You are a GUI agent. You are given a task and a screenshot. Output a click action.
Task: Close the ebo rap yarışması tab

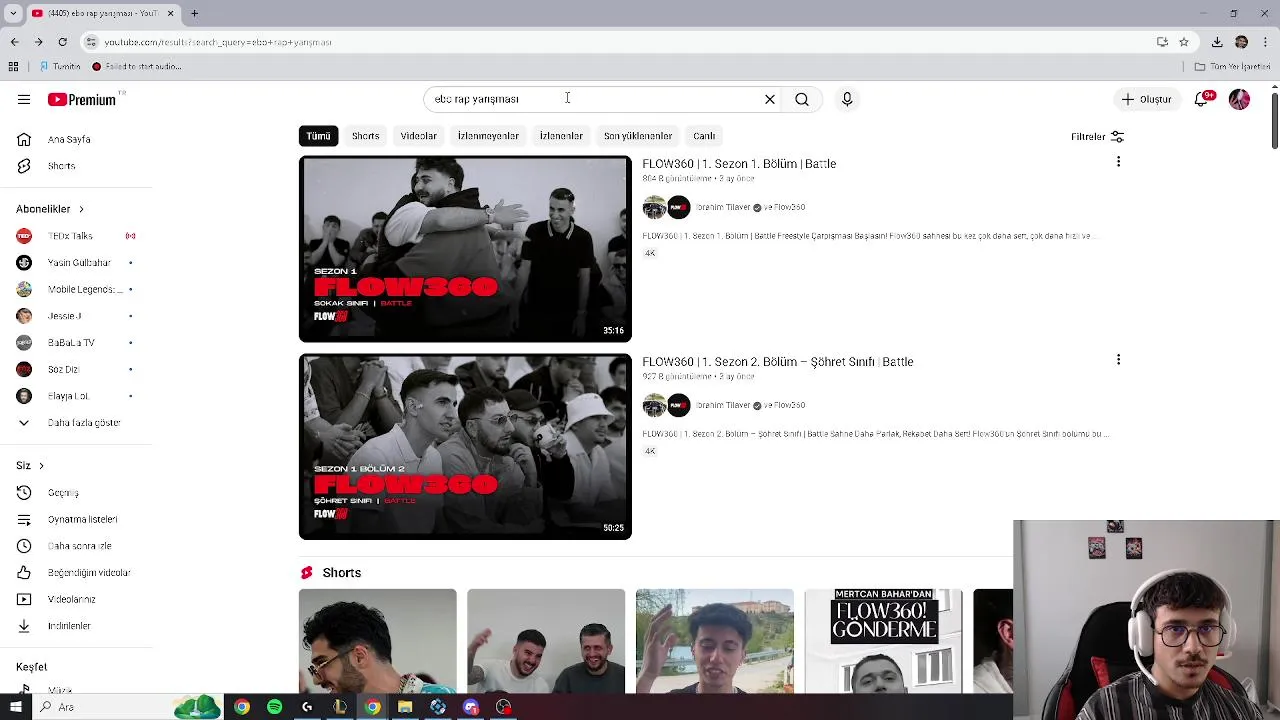(170, 13)
